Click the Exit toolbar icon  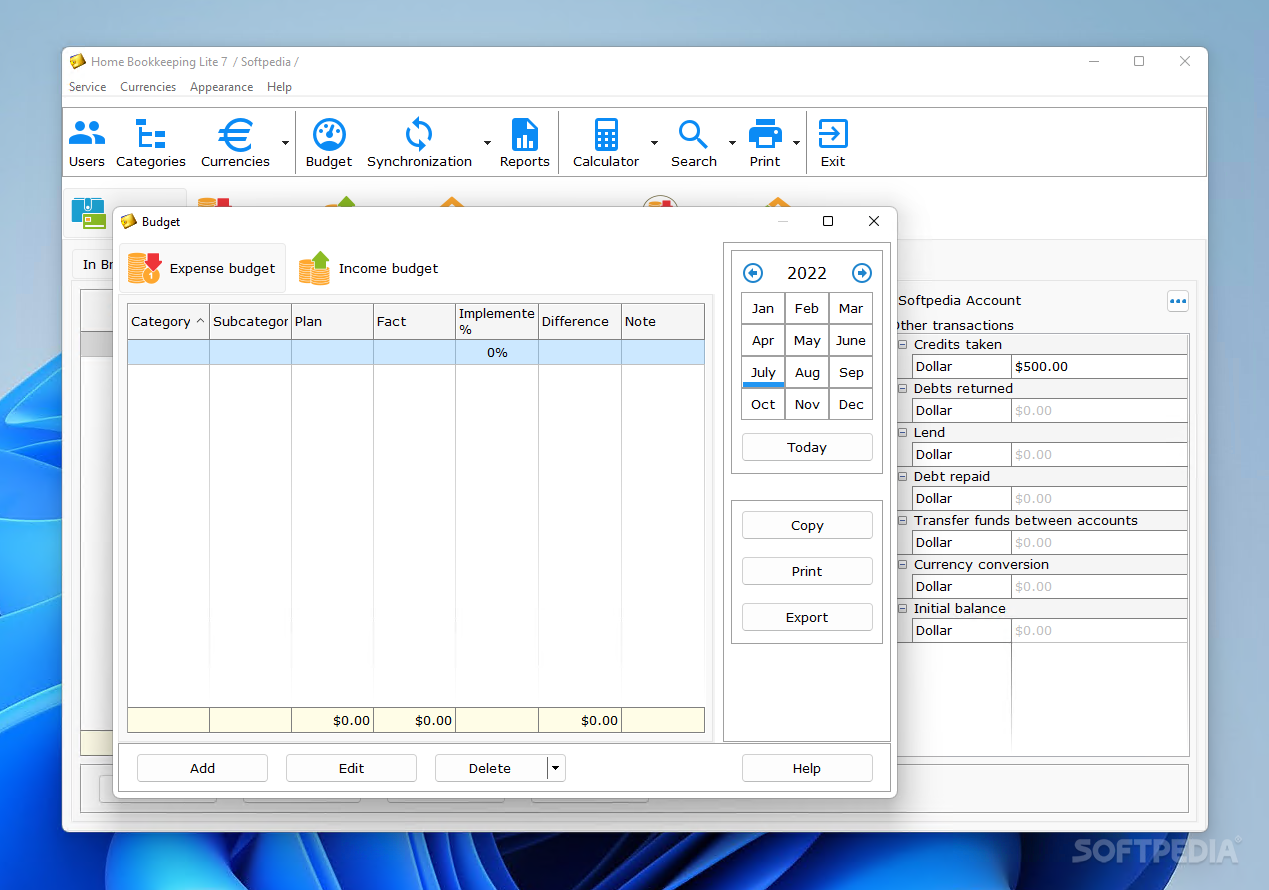tap(833, 143)
